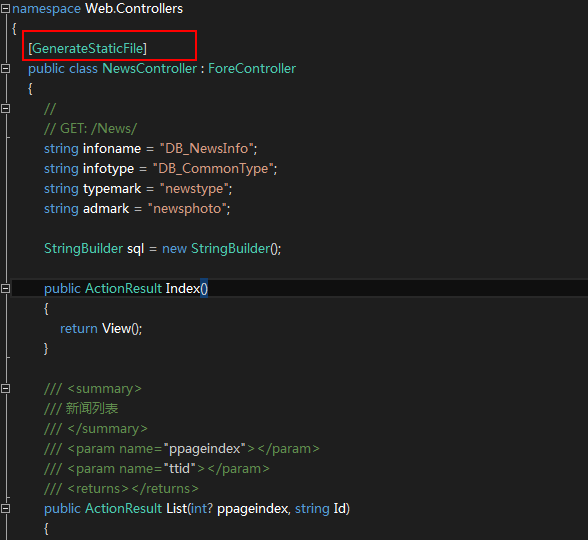Place cursor in "DB_NewsInfo" string literal
This screenshot has width=588, height=540.
[207, 149]
